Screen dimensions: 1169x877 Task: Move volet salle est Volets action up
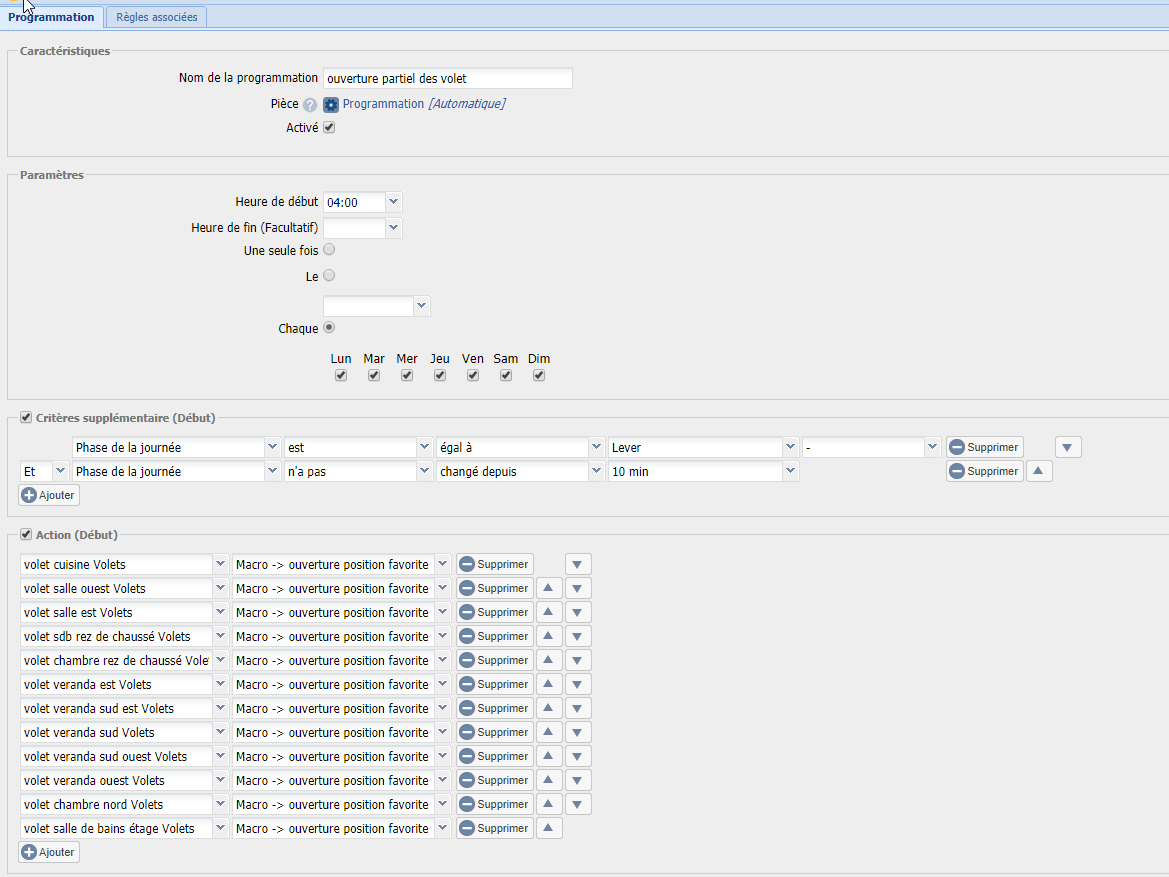pos(549,612)
